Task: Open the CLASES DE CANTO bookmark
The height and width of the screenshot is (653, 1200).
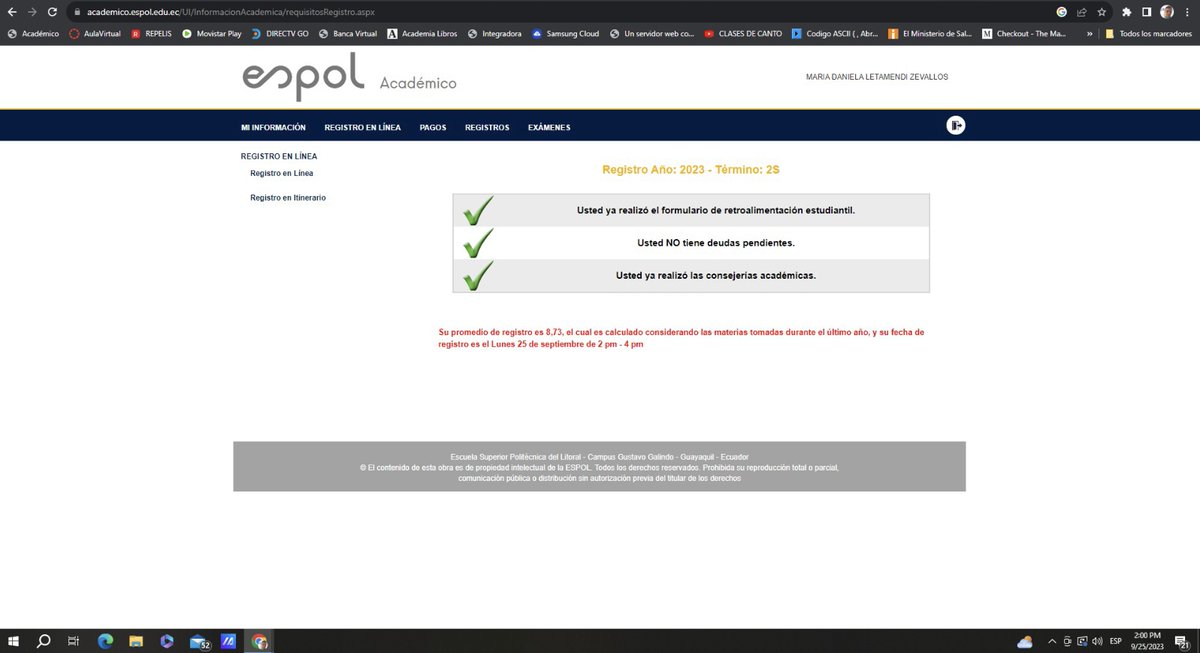Action: (743, 33)
